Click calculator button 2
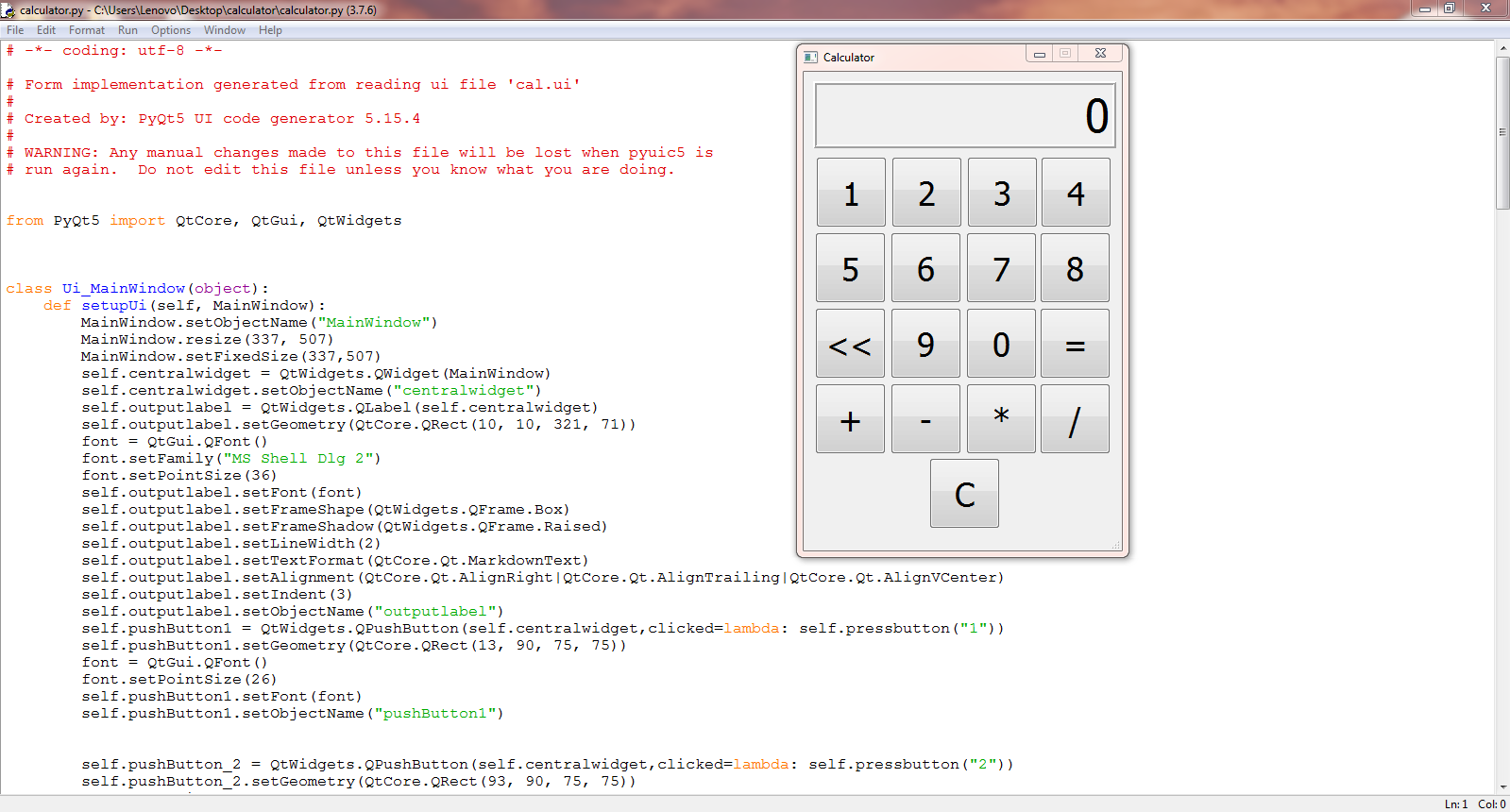The width and height of the screenshot is (1510, 812). coord(926,193)
